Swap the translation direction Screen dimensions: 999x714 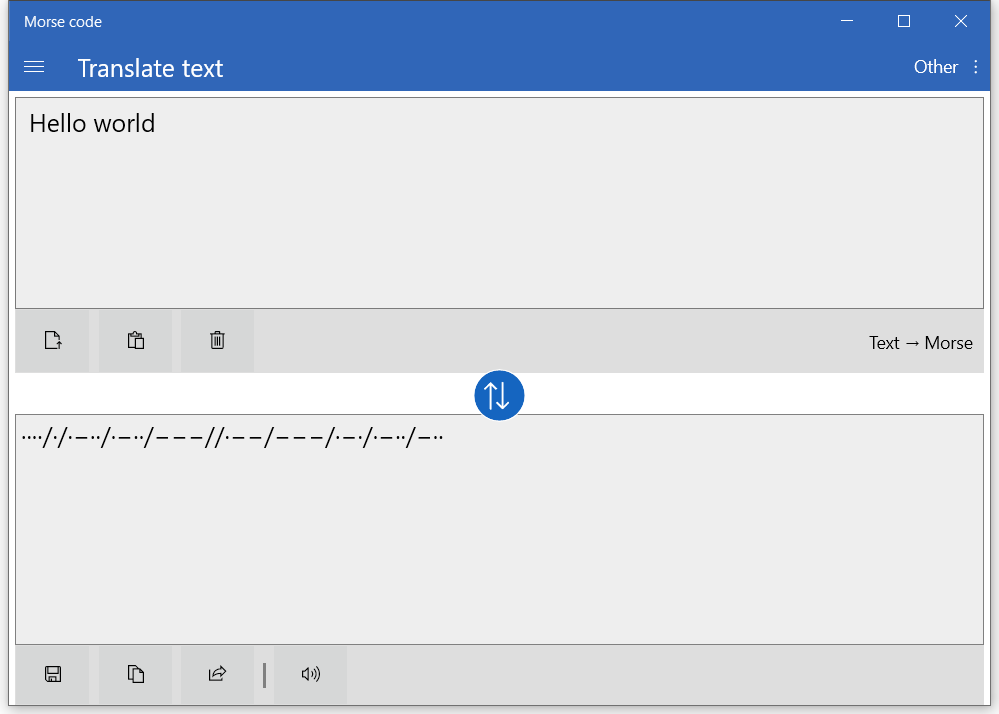pos(499,395)
